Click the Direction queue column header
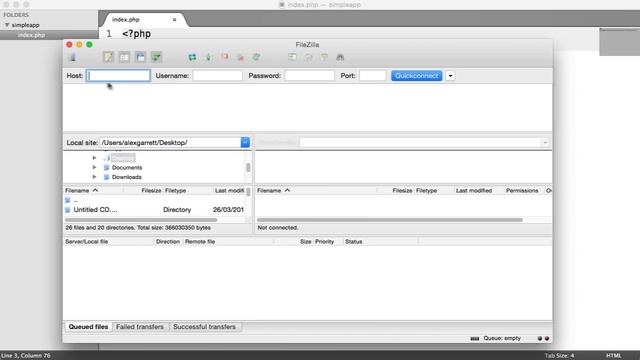This screenshot has height=360, width=640. click(x=168, y=242)
